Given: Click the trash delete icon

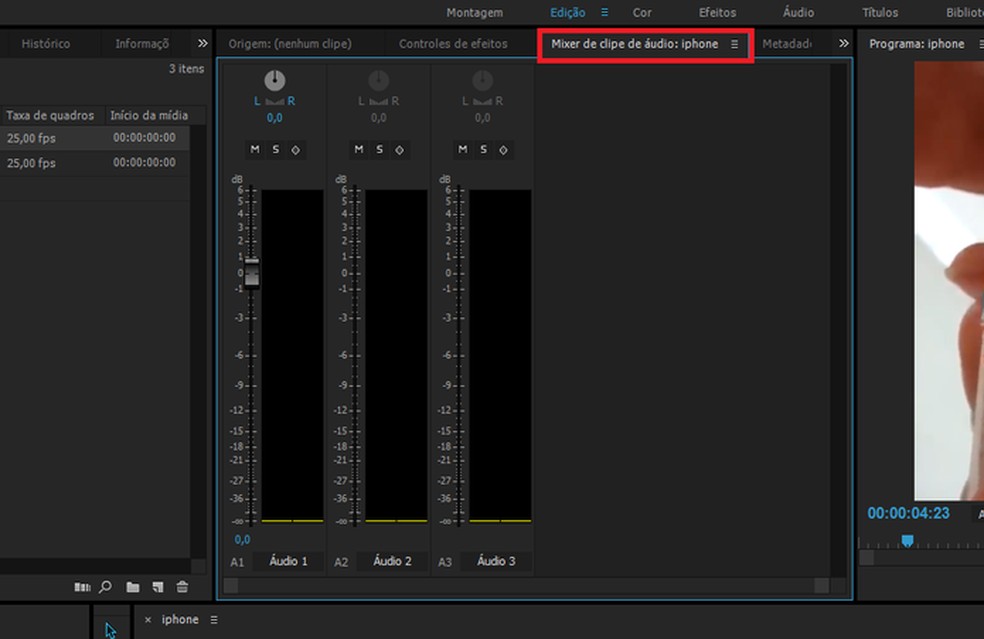Looking at the screenshot, I should (182, 587).
